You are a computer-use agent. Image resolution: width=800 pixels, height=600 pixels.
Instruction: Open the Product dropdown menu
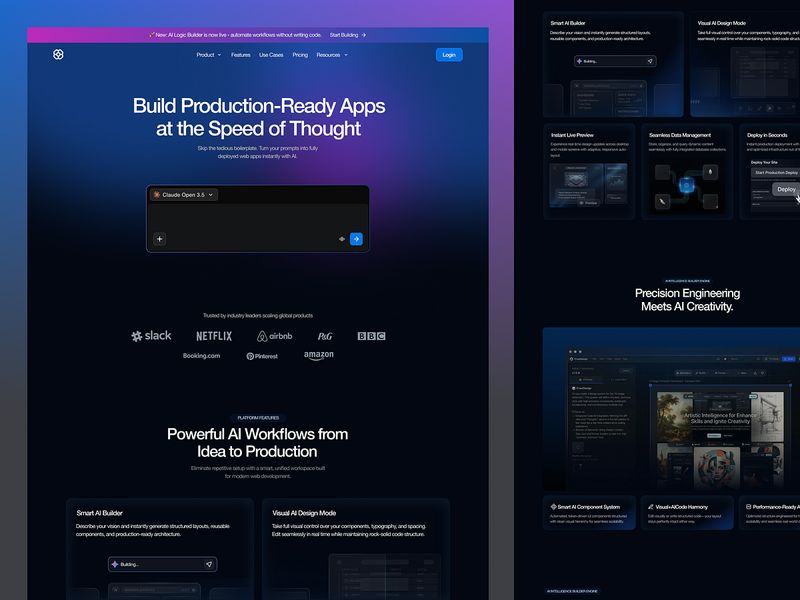(x=209, y=55)
